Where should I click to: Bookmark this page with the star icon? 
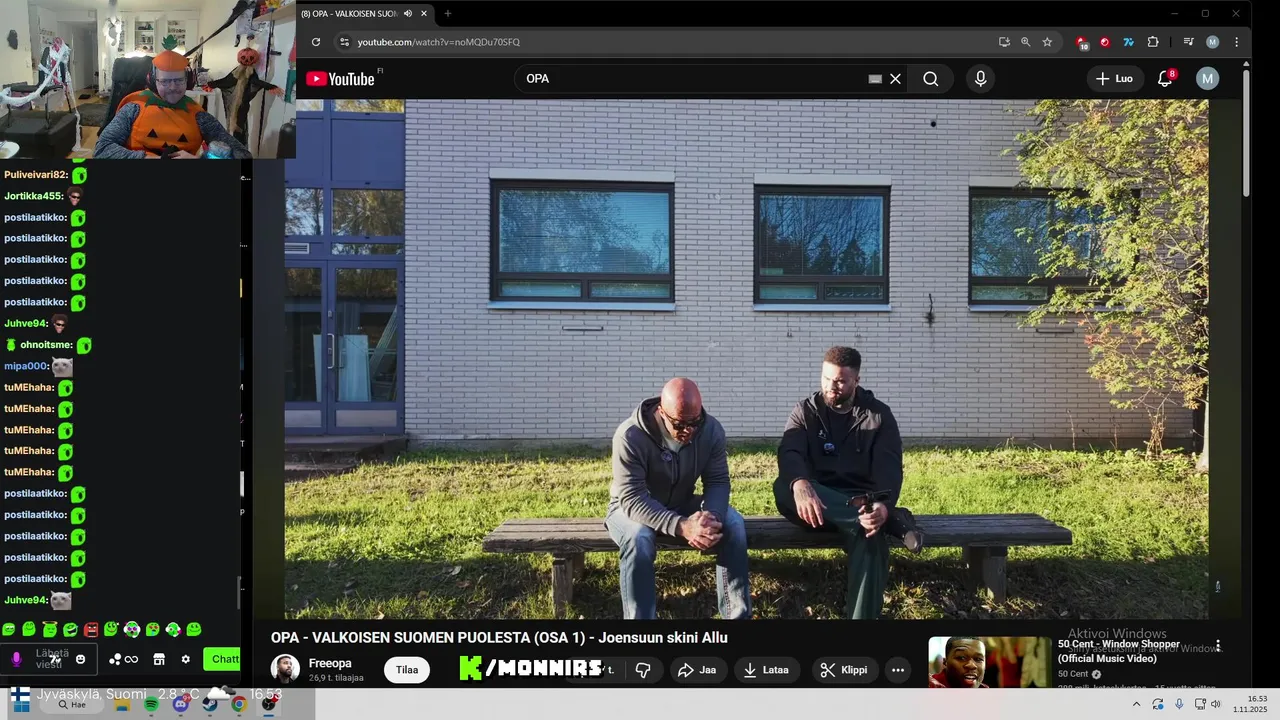1047,42
